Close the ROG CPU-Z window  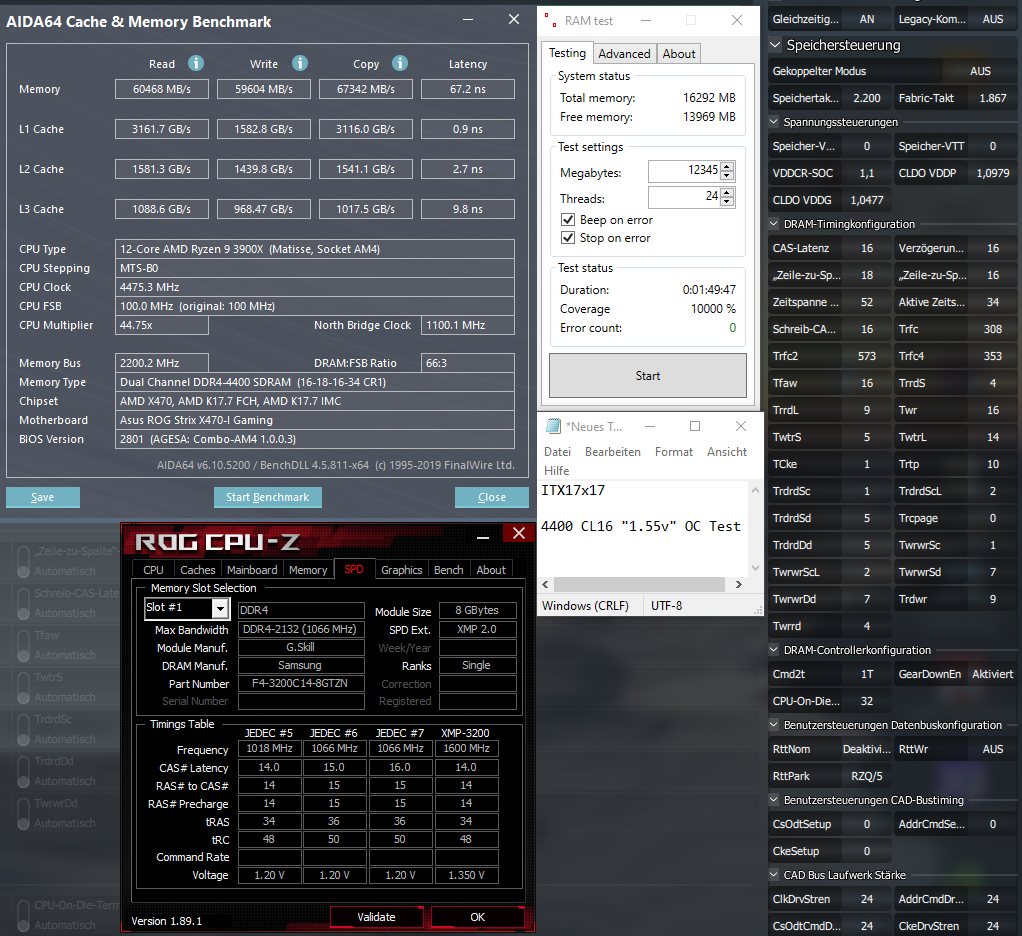[519, 533]
